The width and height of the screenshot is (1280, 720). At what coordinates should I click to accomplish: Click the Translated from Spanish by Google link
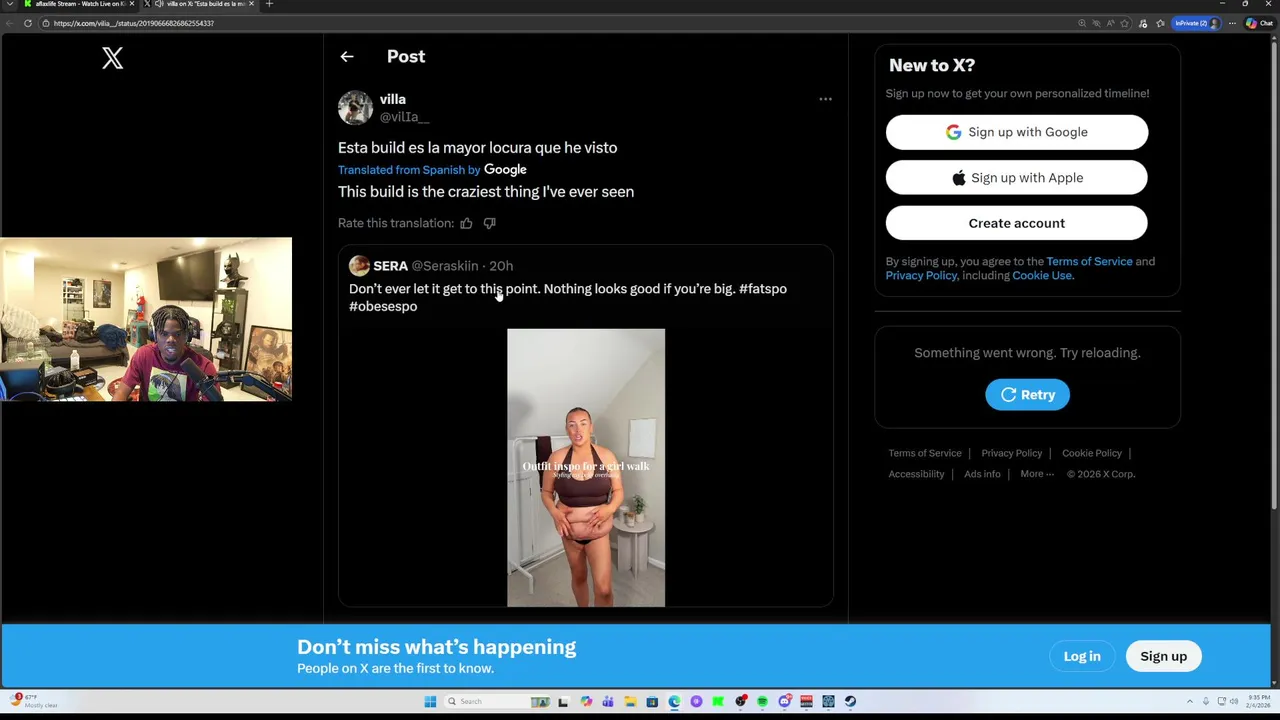pyautogui.click(x=432, y=170)
